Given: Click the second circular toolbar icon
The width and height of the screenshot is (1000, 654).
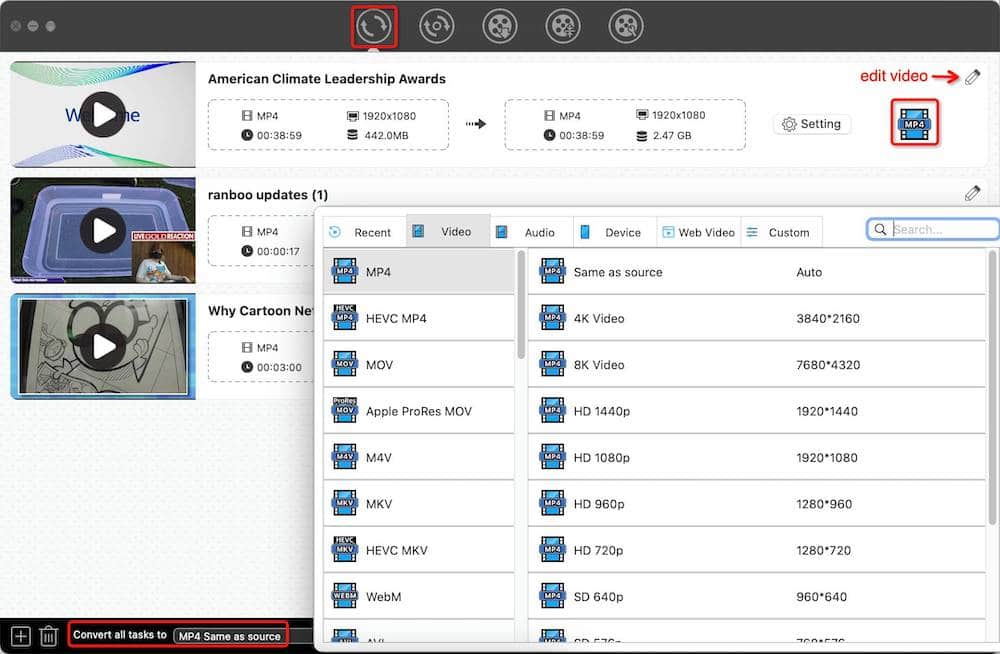Looking at the screenshot, I should (437, 26).
